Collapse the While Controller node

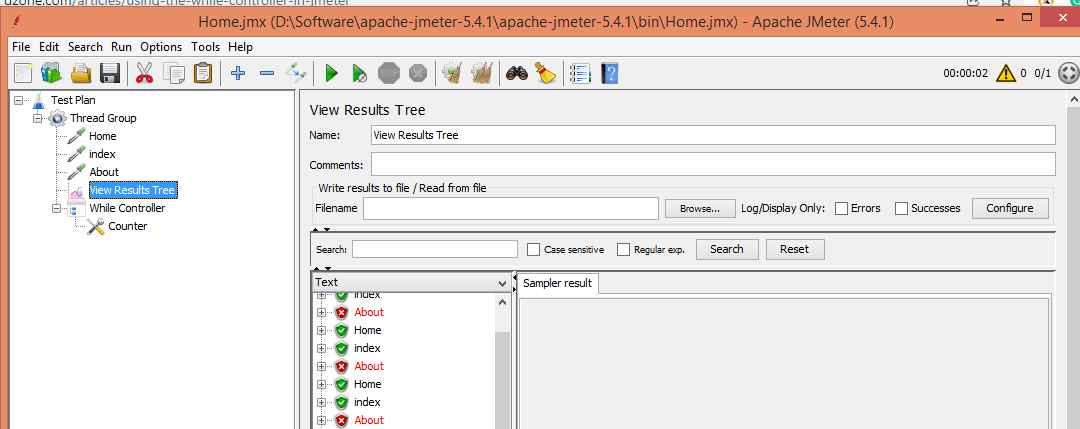pos(56,208)
